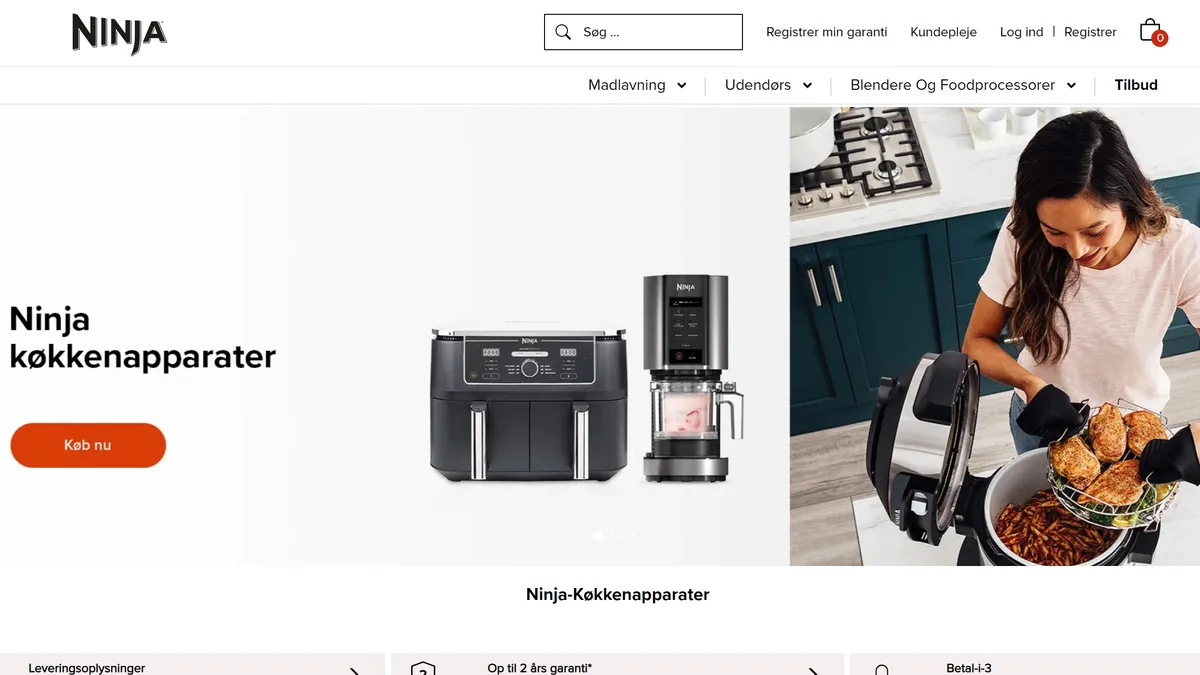Click the dual air fryer product image
Screen dimensions: 1200x675
point(530,403)
